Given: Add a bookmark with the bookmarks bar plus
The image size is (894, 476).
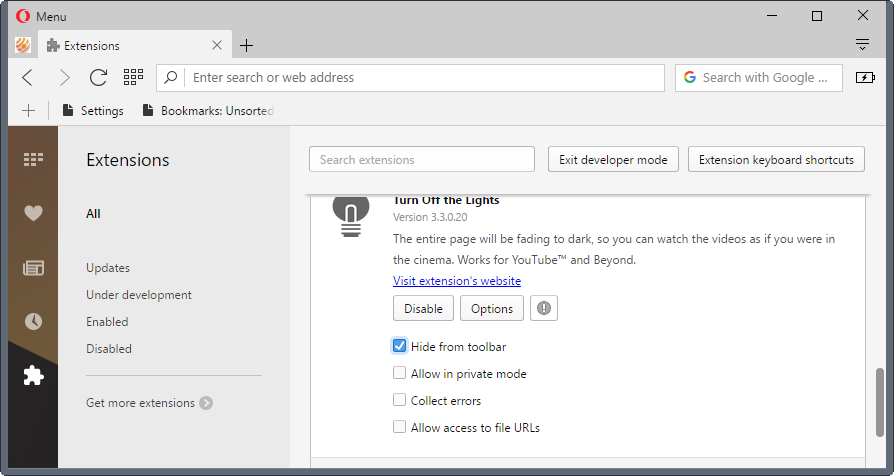Looking at the screenshot, I should click(29, 111).
